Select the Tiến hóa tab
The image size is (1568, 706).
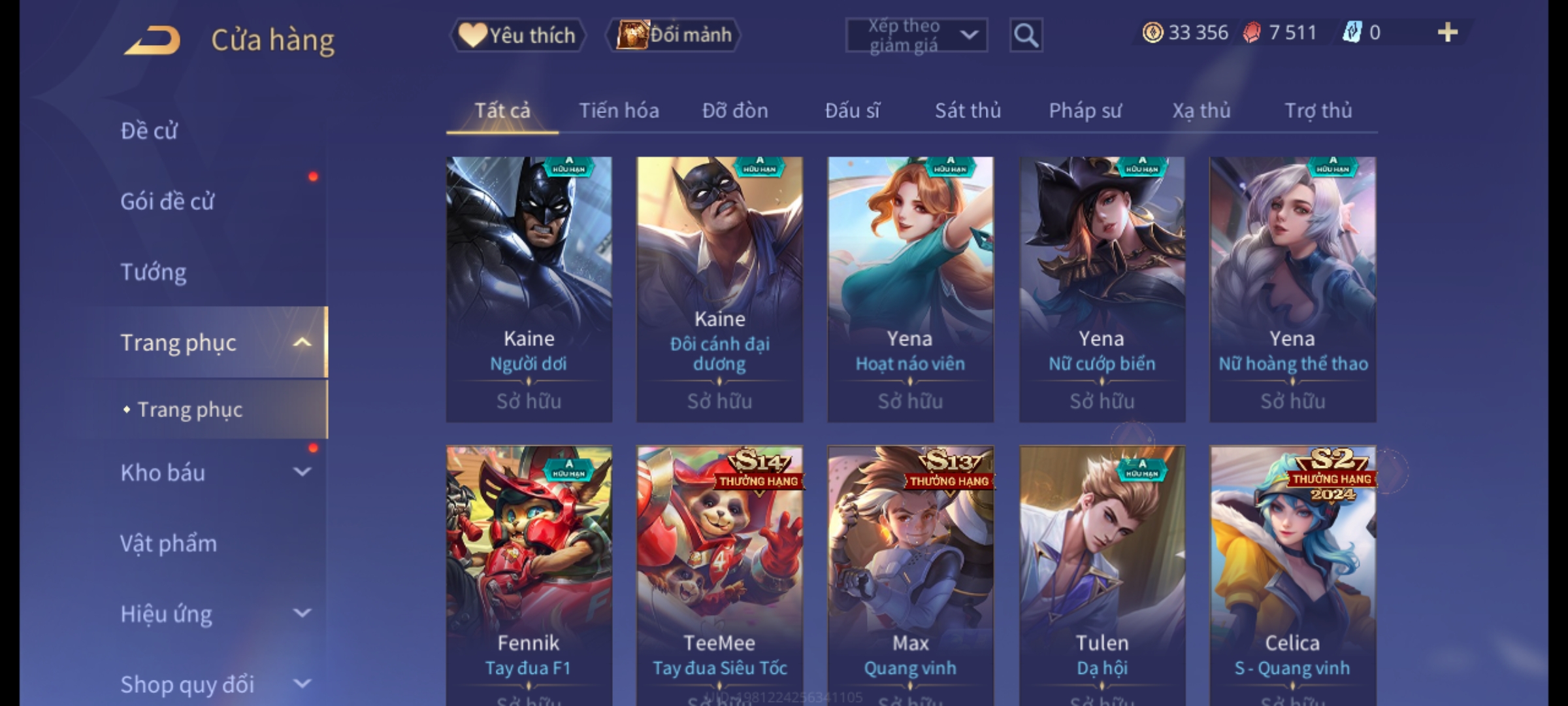[x=619, y=111]
